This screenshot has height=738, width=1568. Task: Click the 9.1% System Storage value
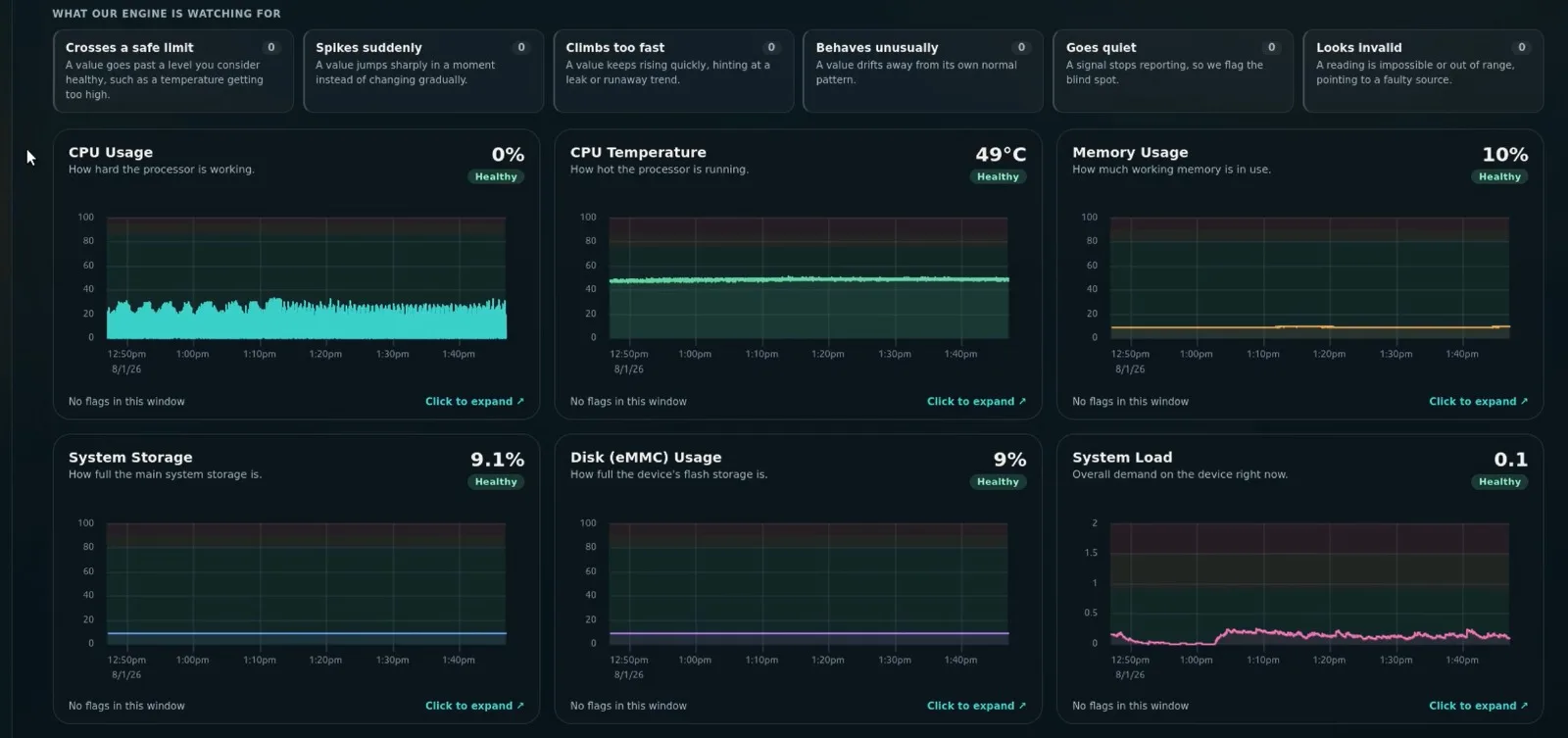[x=497, y=460]
